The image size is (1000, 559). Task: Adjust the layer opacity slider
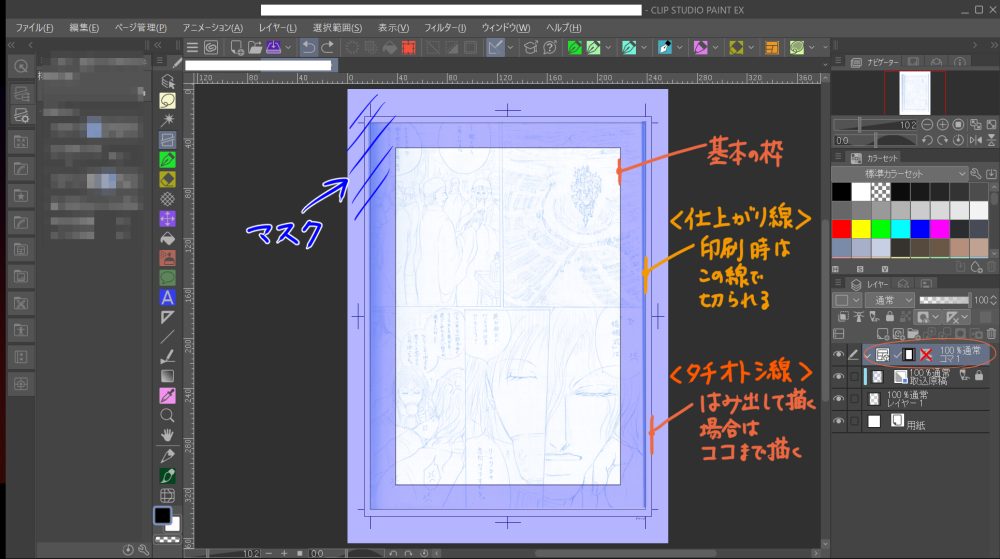(x=944, y=300)
